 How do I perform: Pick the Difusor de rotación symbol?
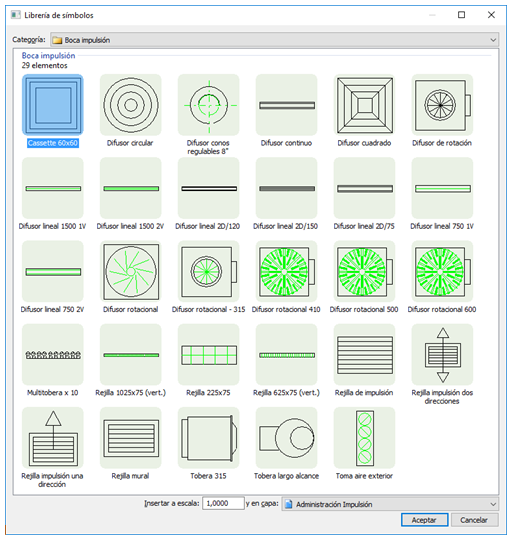point(442,105)
